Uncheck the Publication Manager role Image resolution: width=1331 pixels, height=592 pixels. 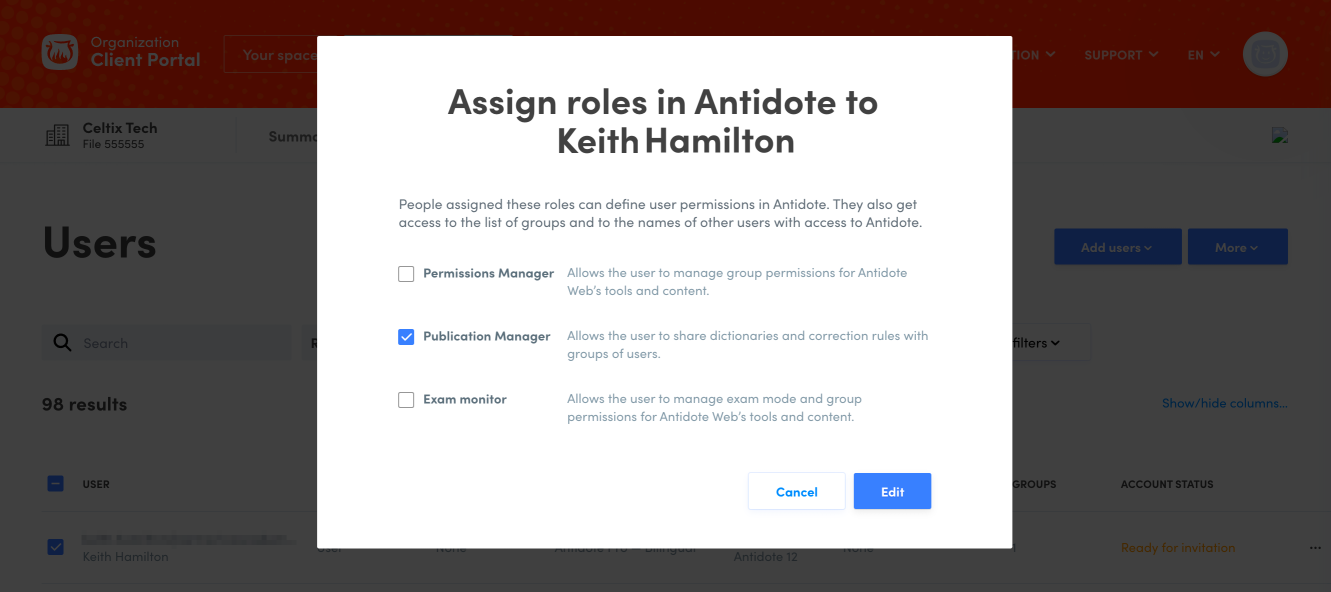(x=406, y=337)
